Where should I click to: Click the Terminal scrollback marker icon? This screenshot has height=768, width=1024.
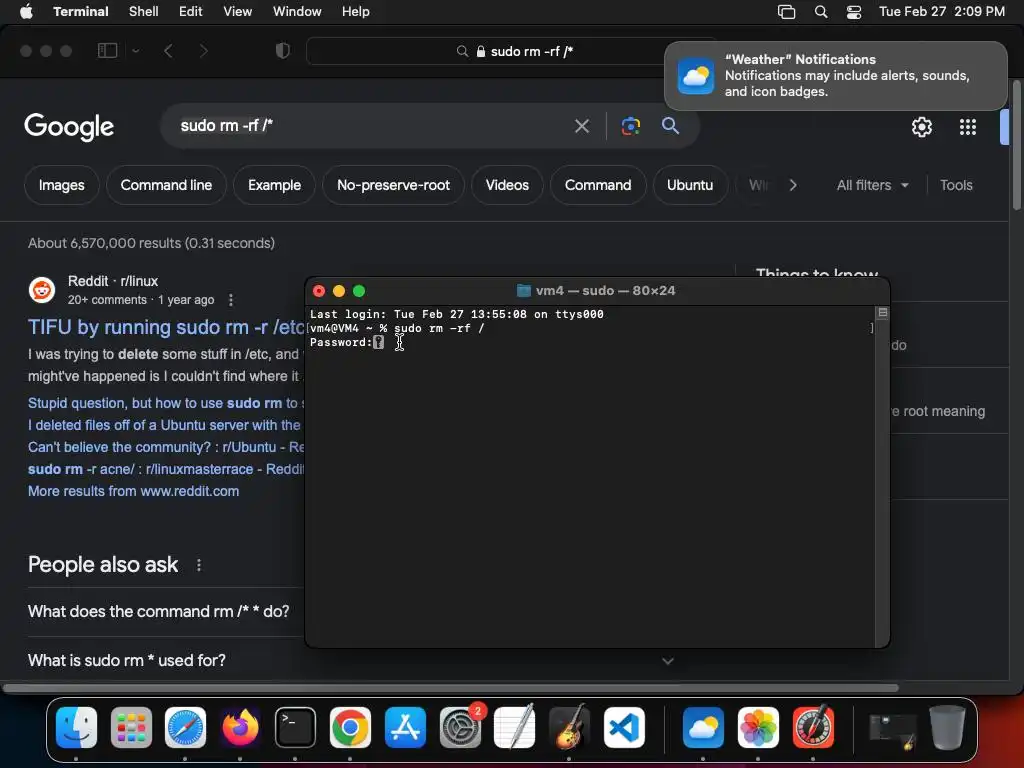tap(882, 313)
